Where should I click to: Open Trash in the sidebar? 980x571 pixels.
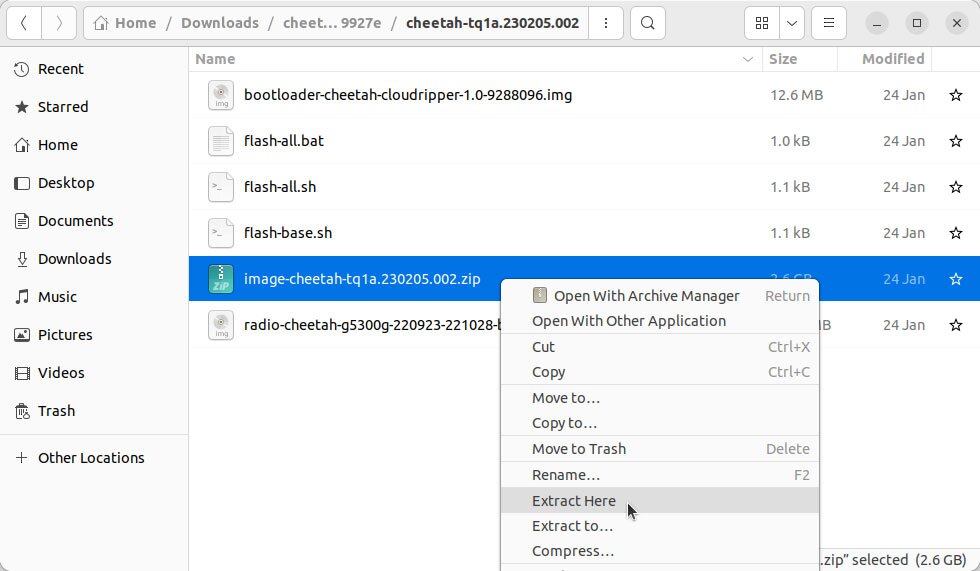point(56,411)
